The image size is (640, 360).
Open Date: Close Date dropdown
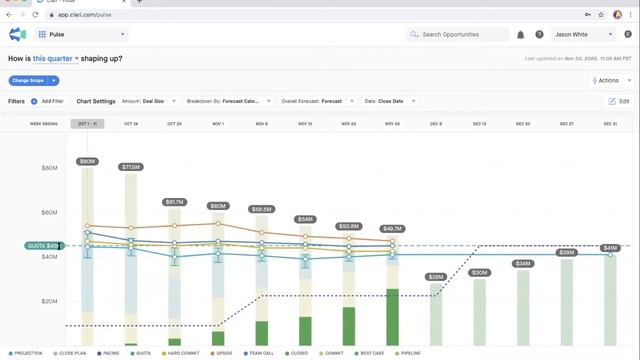tap(390, 101)
